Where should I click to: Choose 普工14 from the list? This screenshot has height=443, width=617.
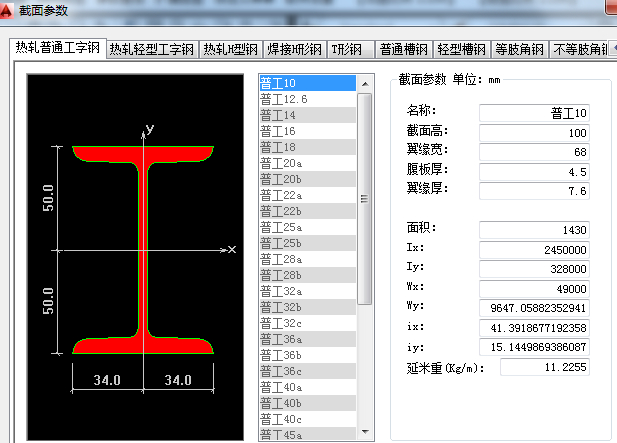tap(308, 115)
